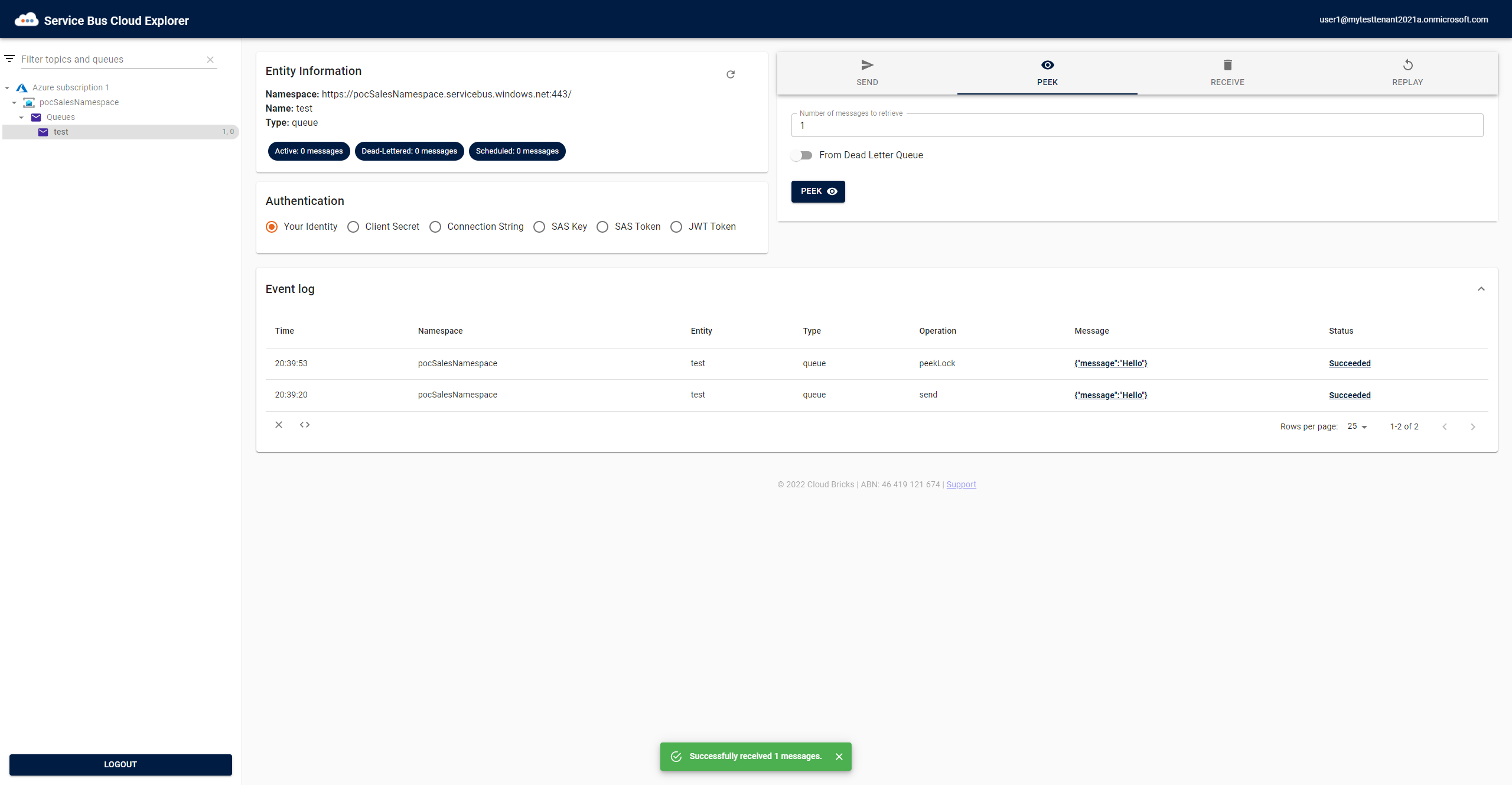This screenshot has width=1512, height=785.
Task: Switch to the REPLAY tab
Action: 1407,73
